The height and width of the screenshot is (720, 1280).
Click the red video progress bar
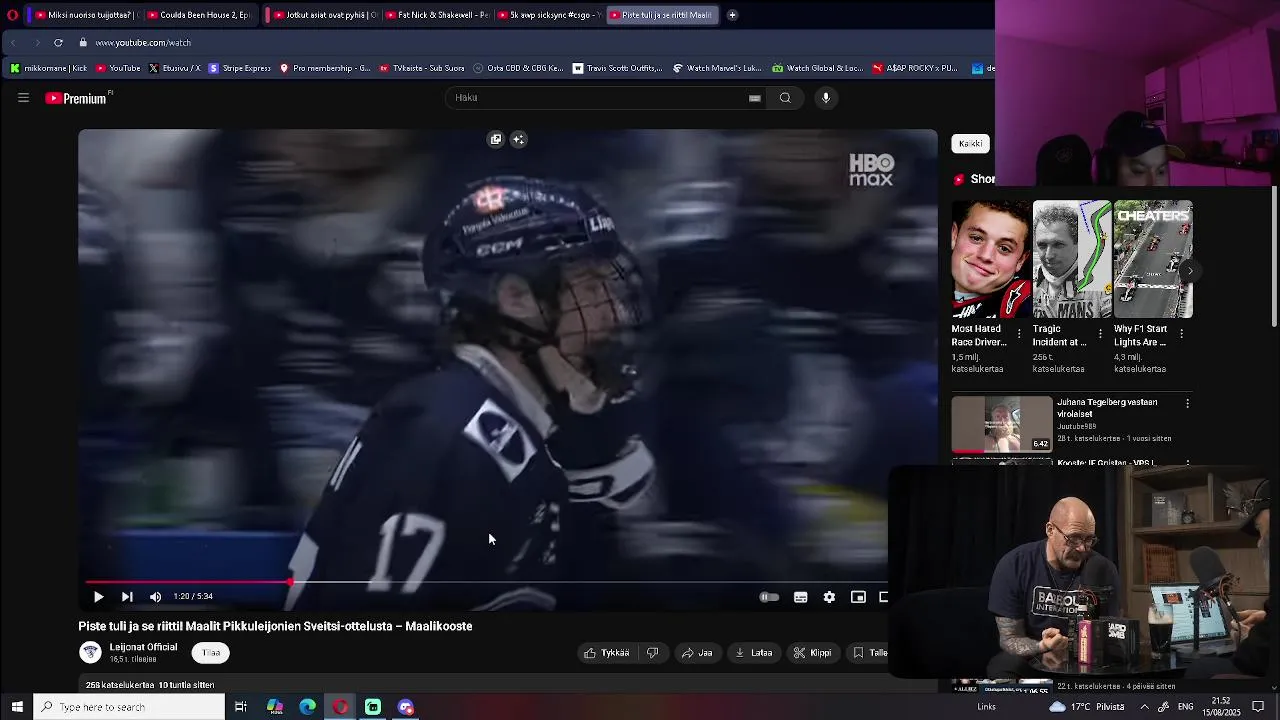tap(188, 582)
